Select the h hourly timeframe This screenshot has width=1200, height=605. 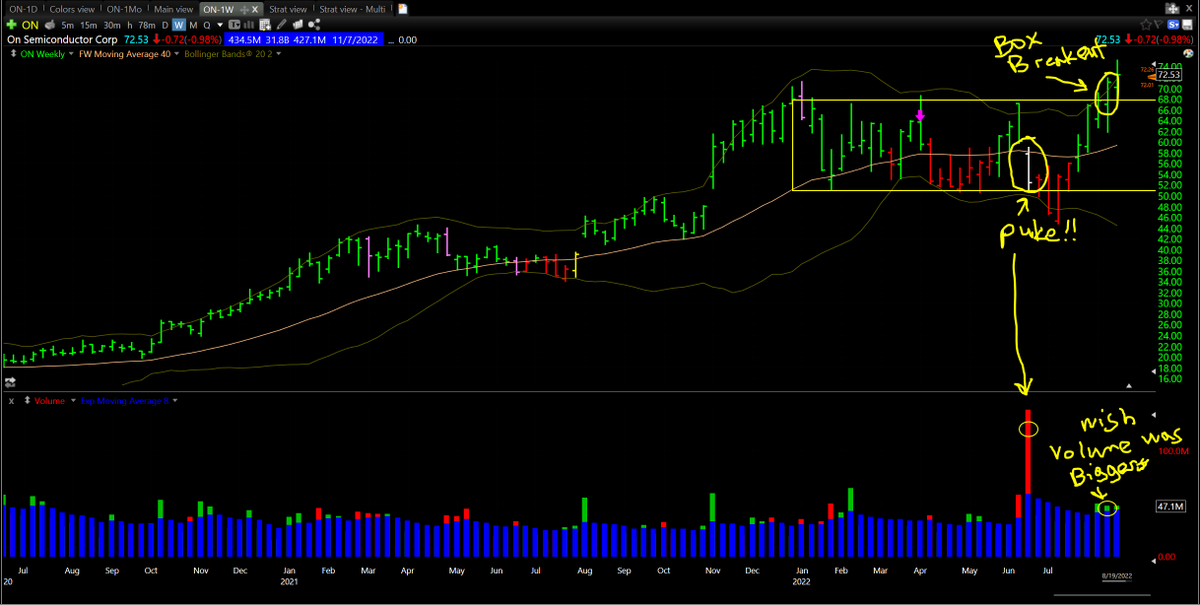click(x=130, y=25)
